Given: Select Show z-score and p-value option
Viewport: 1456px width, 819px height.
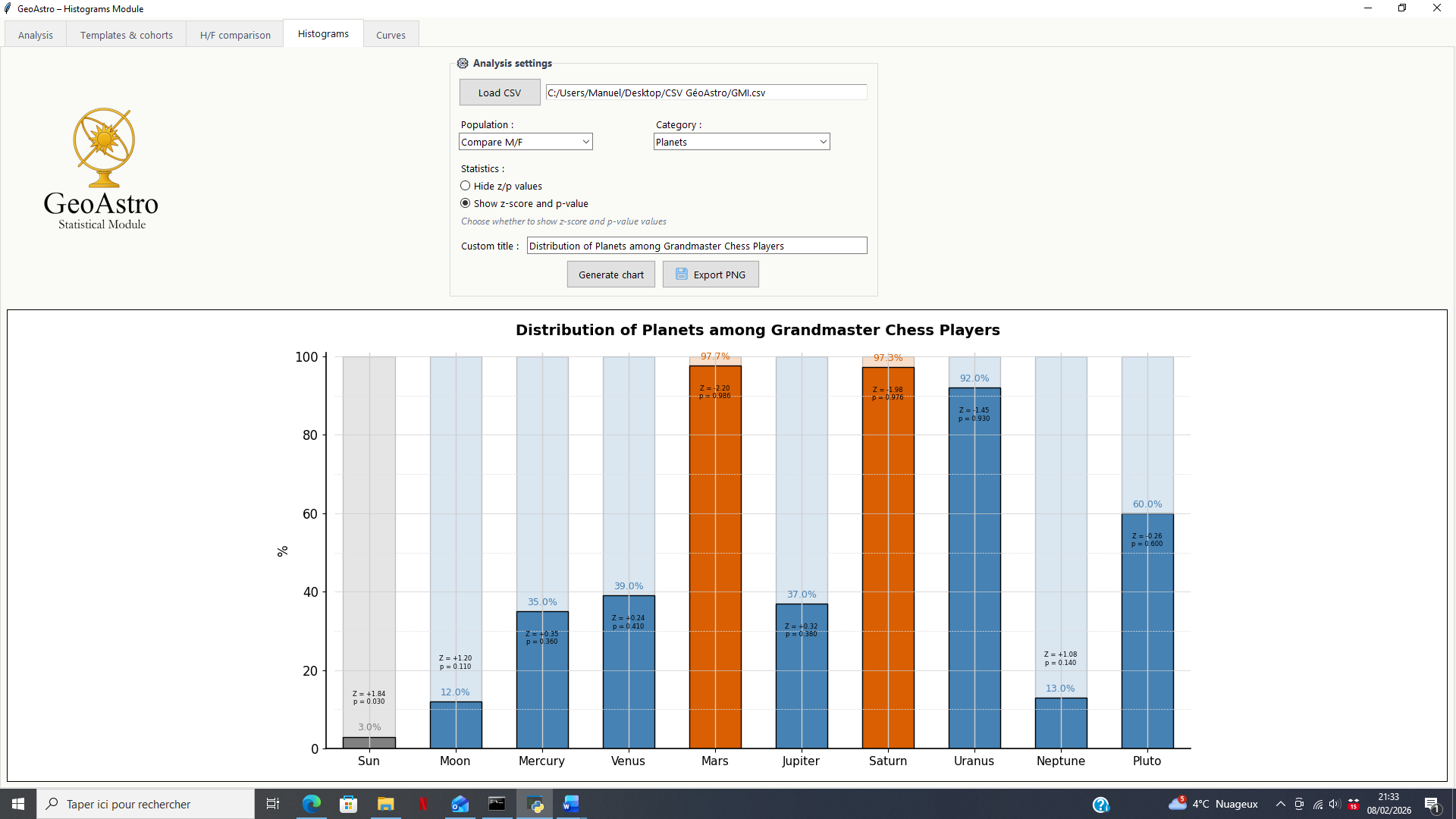Looking at the screenshot, I should click(466, 203).
